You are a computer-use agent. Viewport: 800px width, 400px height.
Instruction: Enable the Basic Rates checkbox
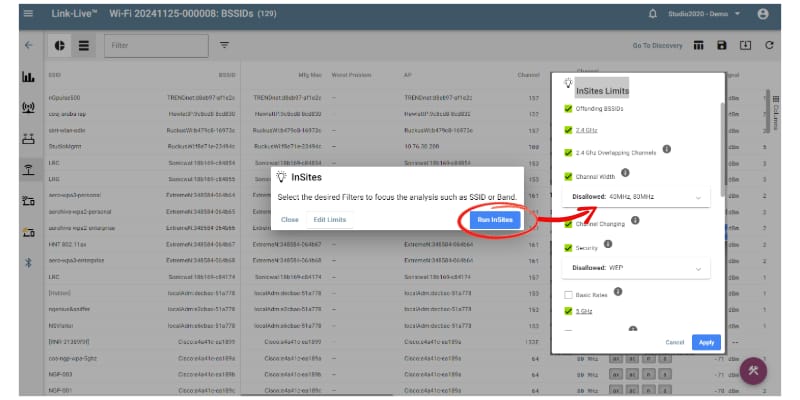tap(568, 294)
